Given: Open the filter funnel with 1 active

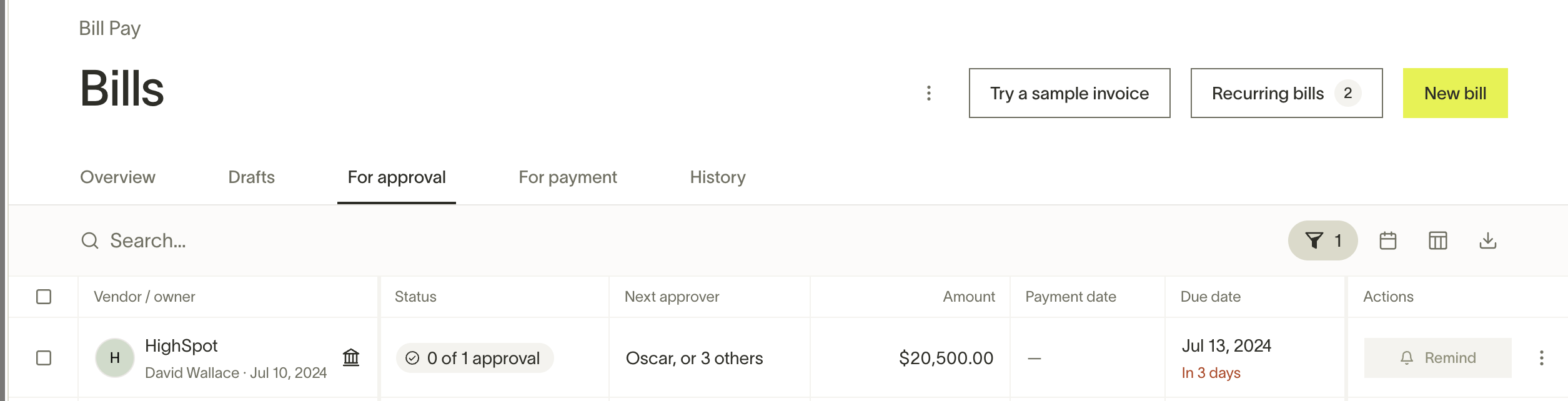Looking at the screenshot, I should pos(1322,240).
